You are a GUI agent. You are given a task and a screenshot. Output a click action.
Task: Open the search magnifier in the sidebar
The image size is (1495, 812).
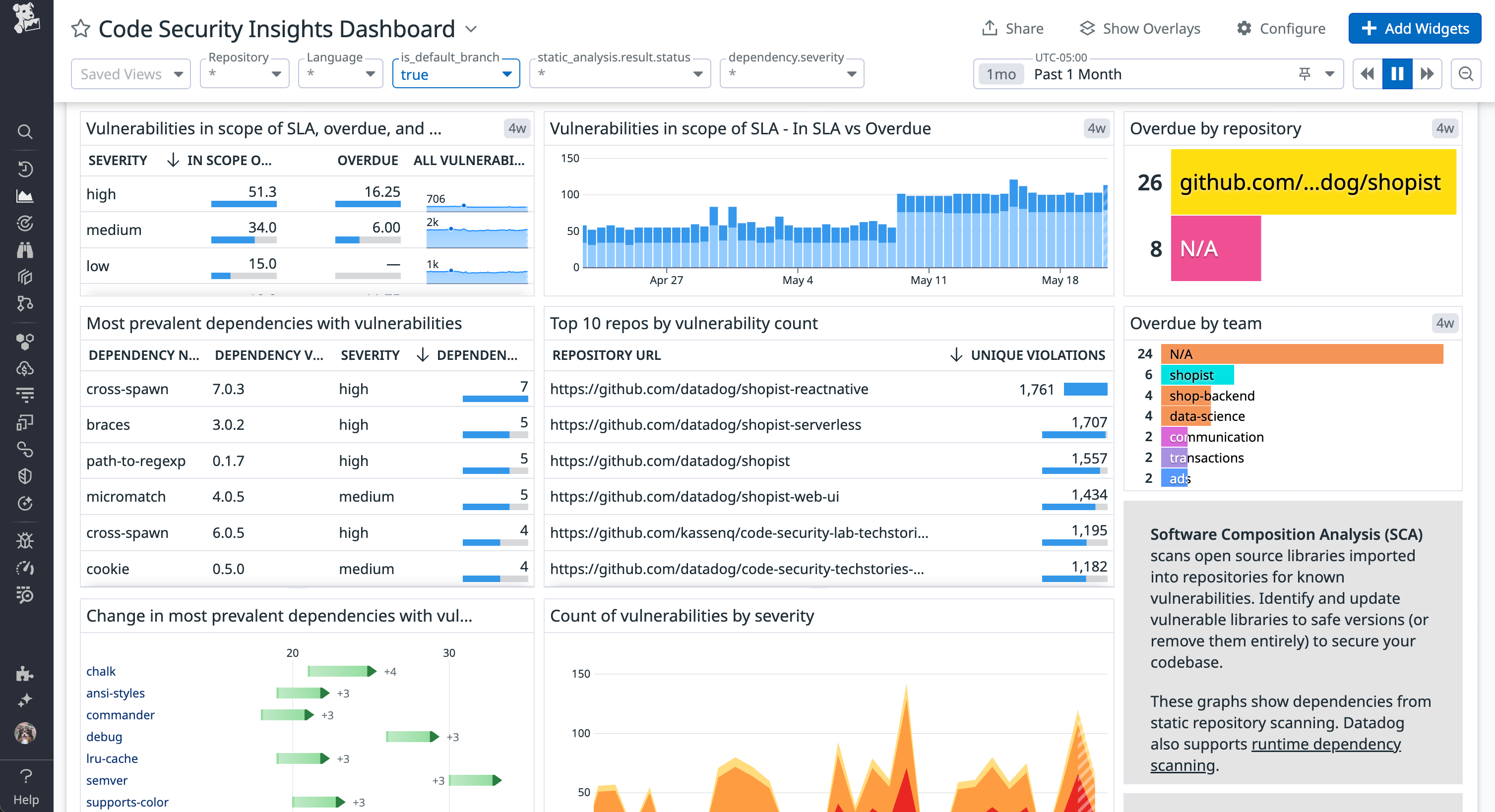click(x=25, y=132)
